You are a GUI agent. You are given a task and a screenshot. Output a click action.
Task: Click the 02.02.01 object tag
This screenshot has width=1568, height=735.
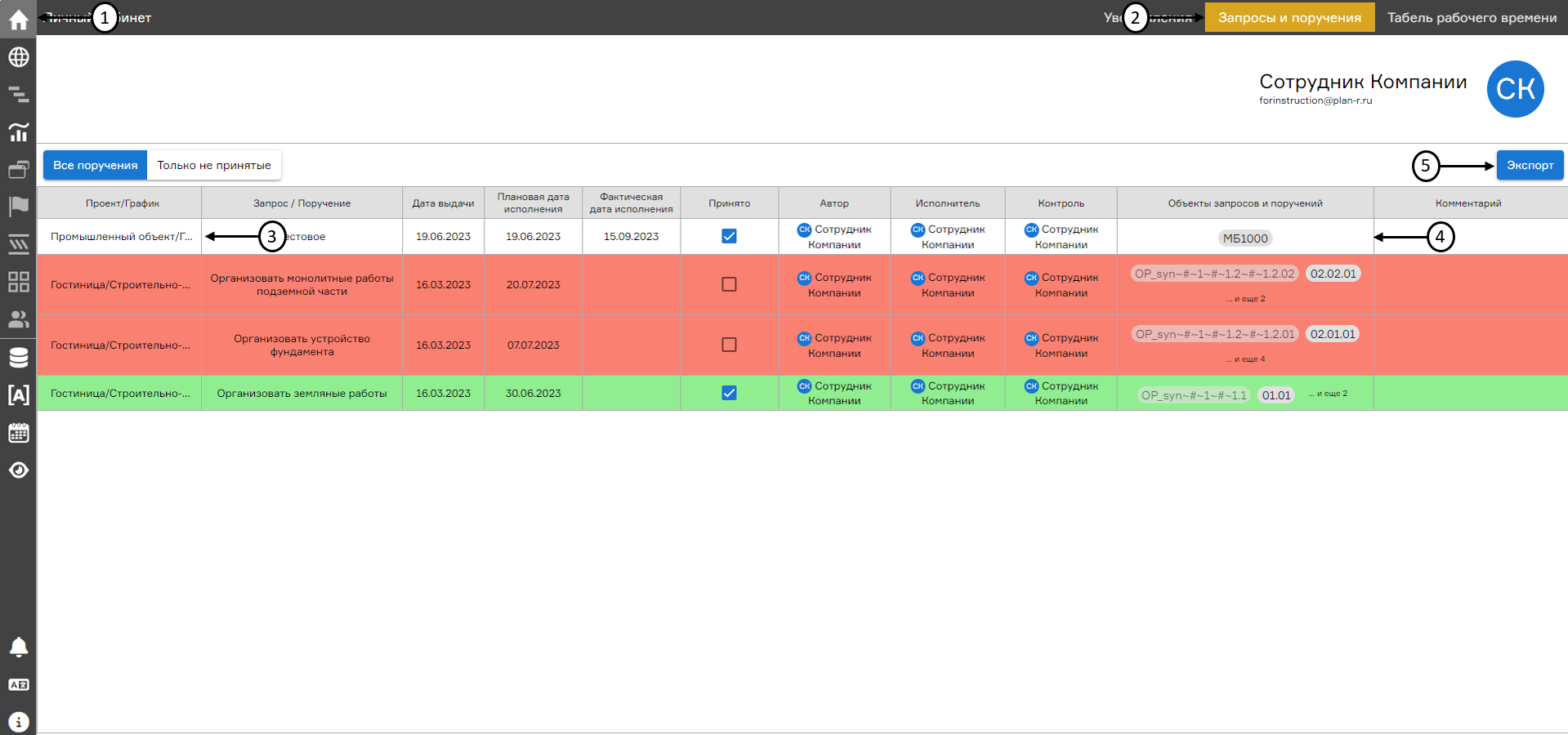(1333, 274)
